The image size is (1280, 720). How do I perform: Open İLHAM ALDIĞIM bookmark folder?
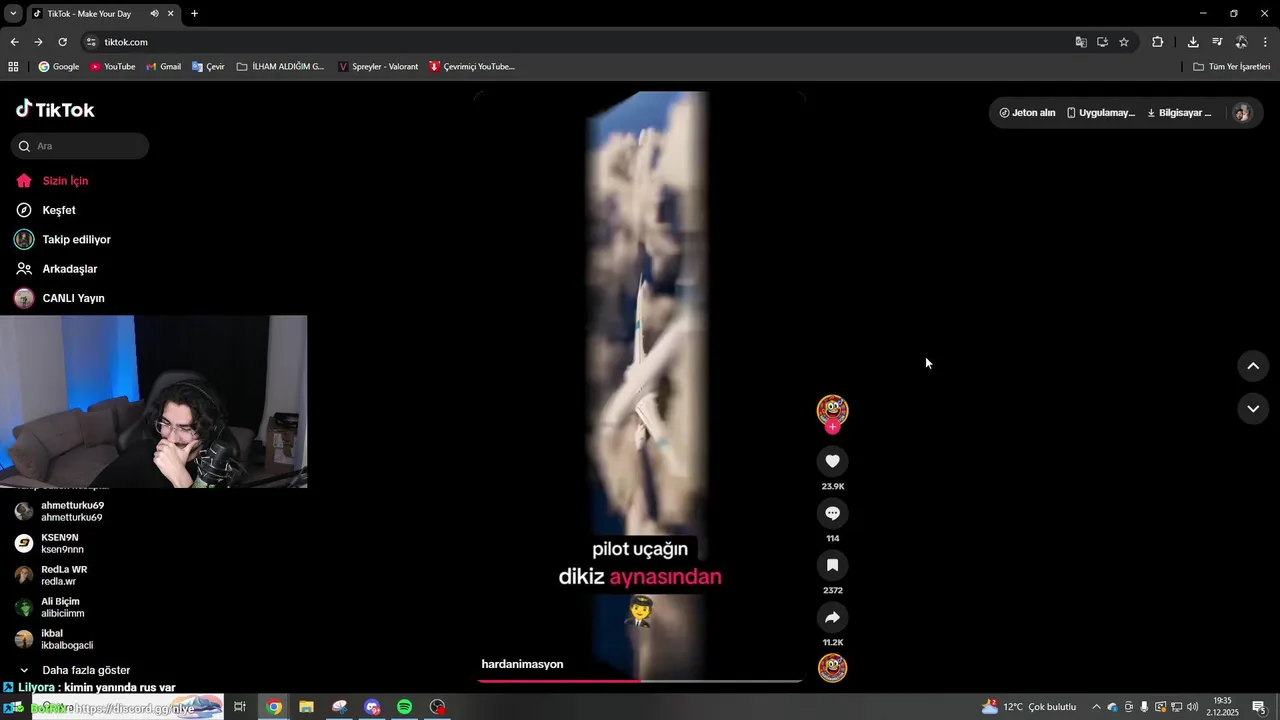[x=281, y=67]
